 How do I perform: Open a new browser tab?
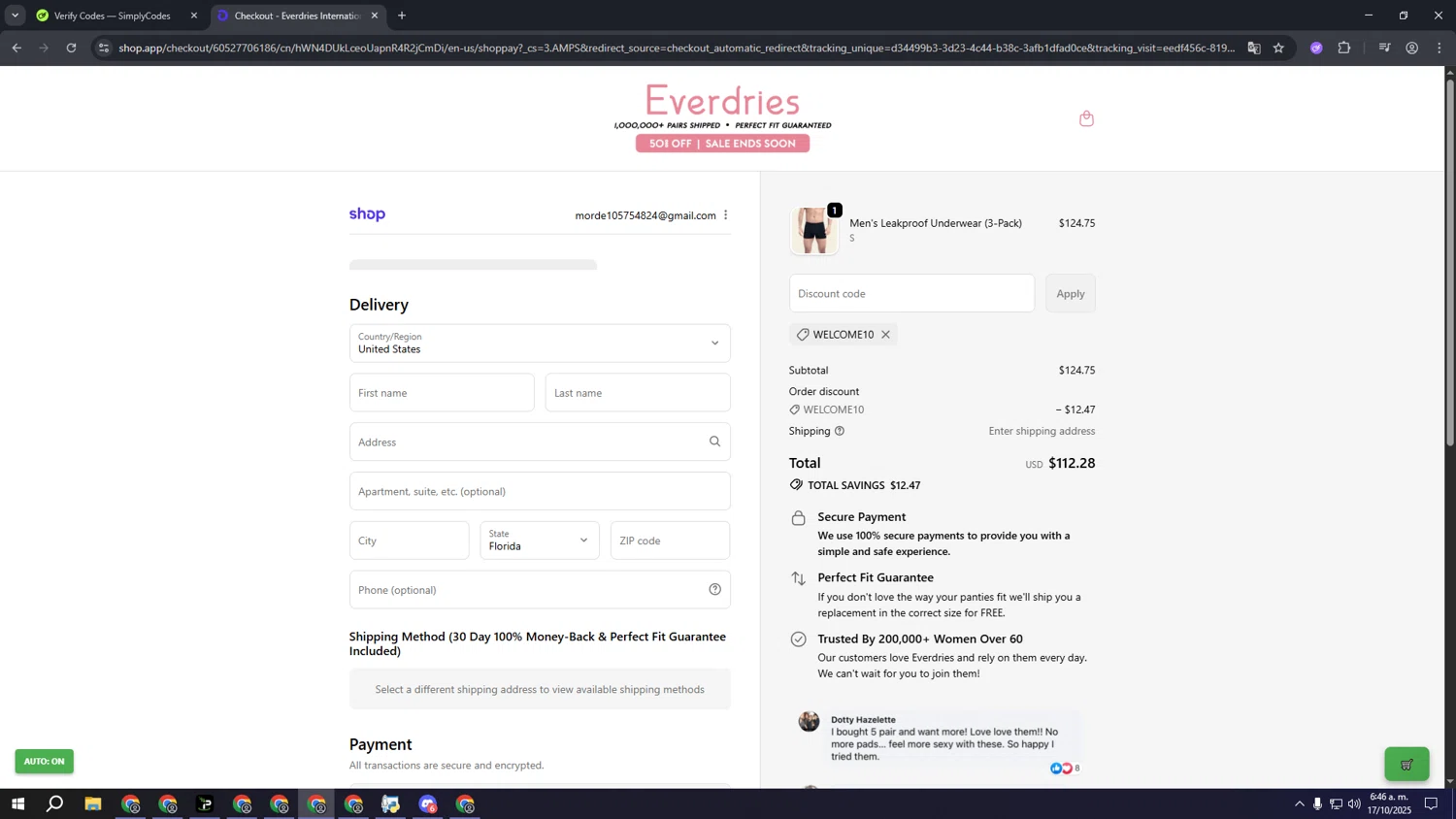click(402, 16)
